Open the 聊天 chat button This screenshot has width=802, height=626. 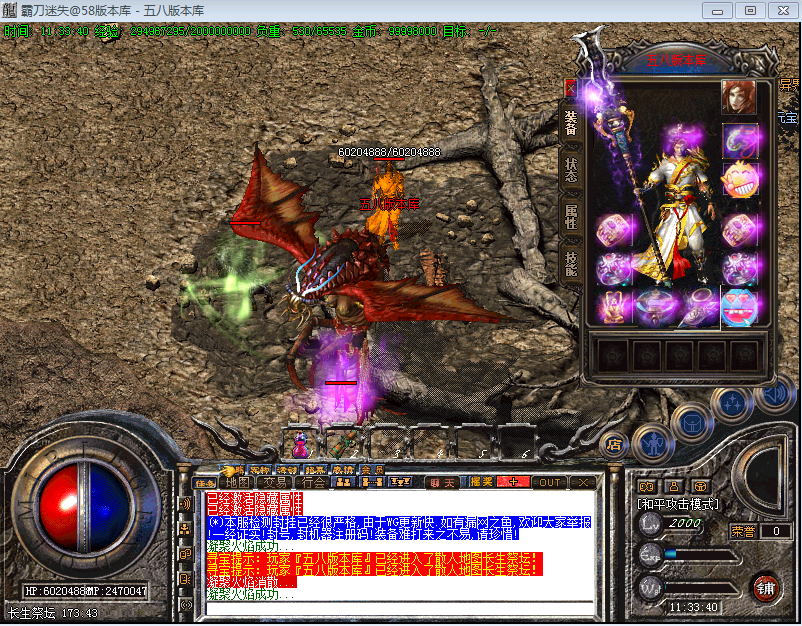point(442,482)
